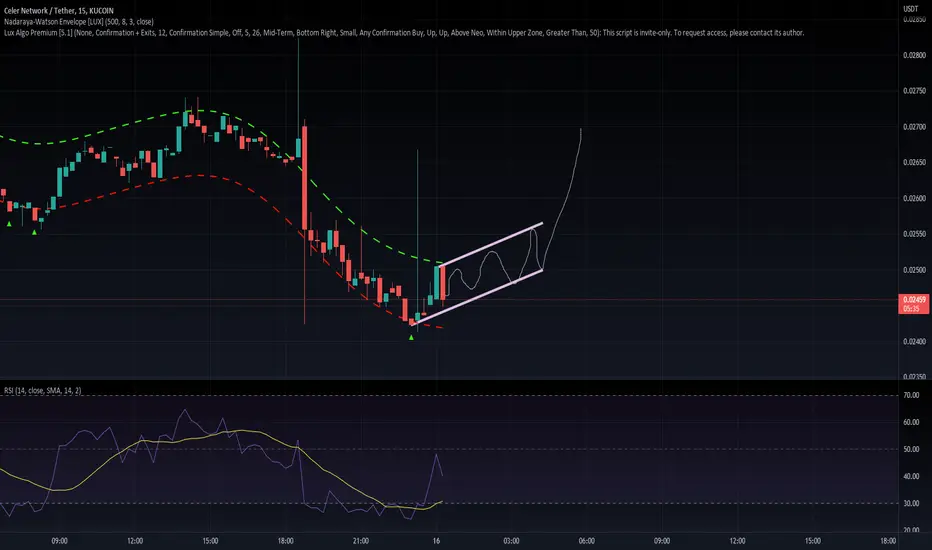Click the 0.02700 price axis label
The image size is (932, 550).
pyautogui.click(x=914, y=127)
